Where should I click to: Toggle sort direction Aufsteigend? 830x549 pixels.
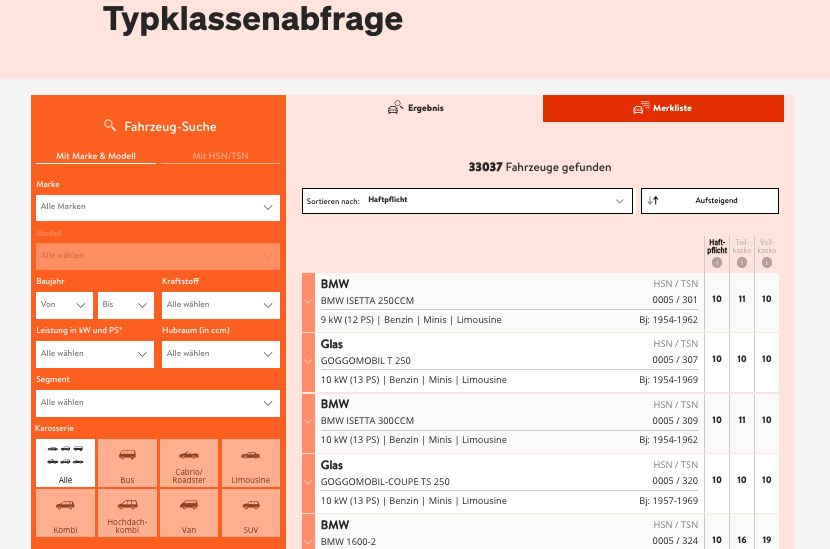tap(710, 201)
